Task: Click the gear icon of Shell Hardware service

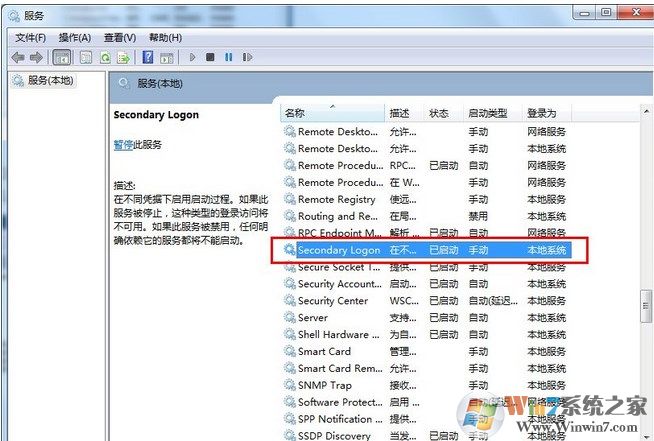Action: point(289,334)
